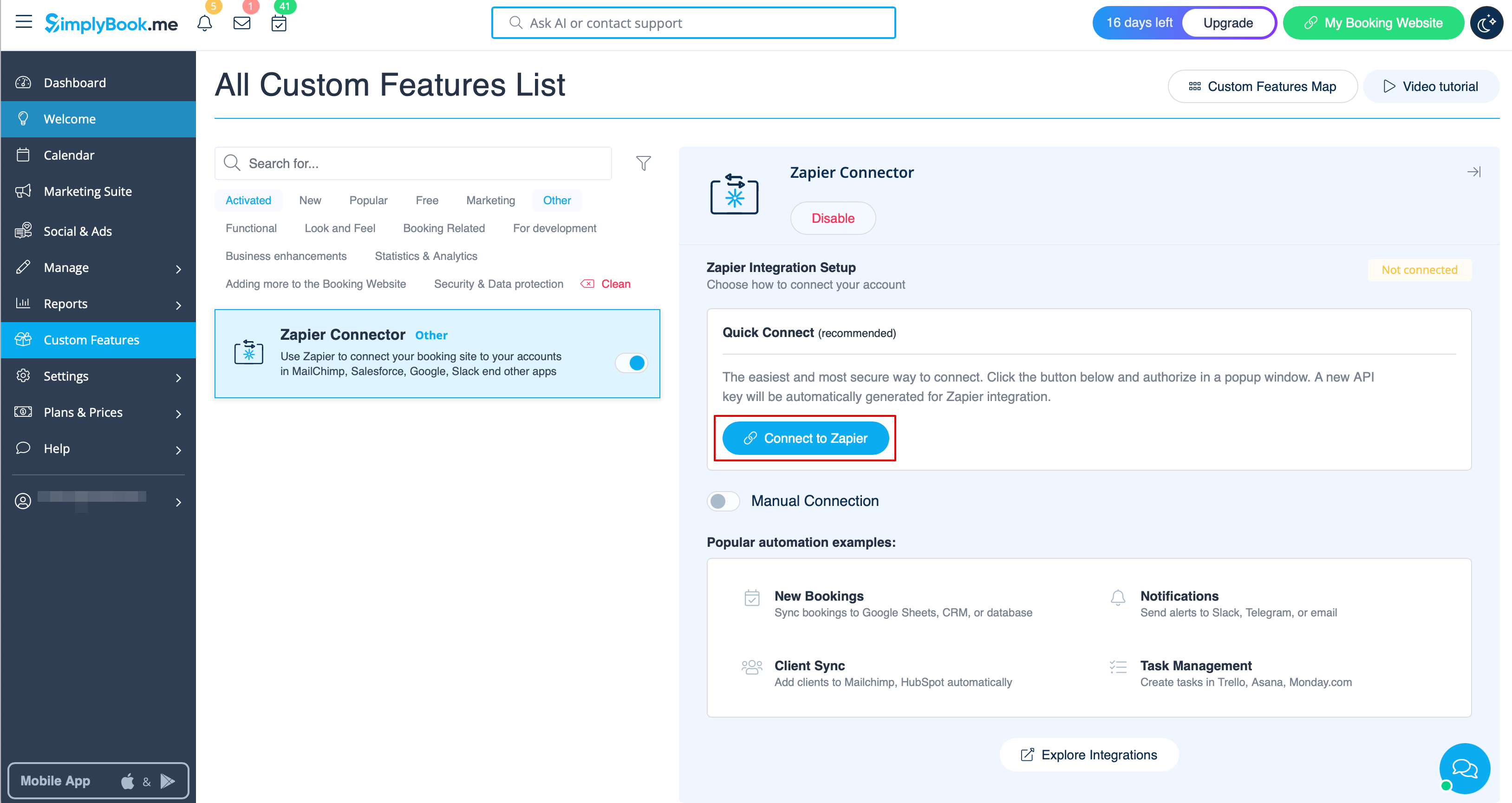Click the notifications bell icon

pos(204,24)
